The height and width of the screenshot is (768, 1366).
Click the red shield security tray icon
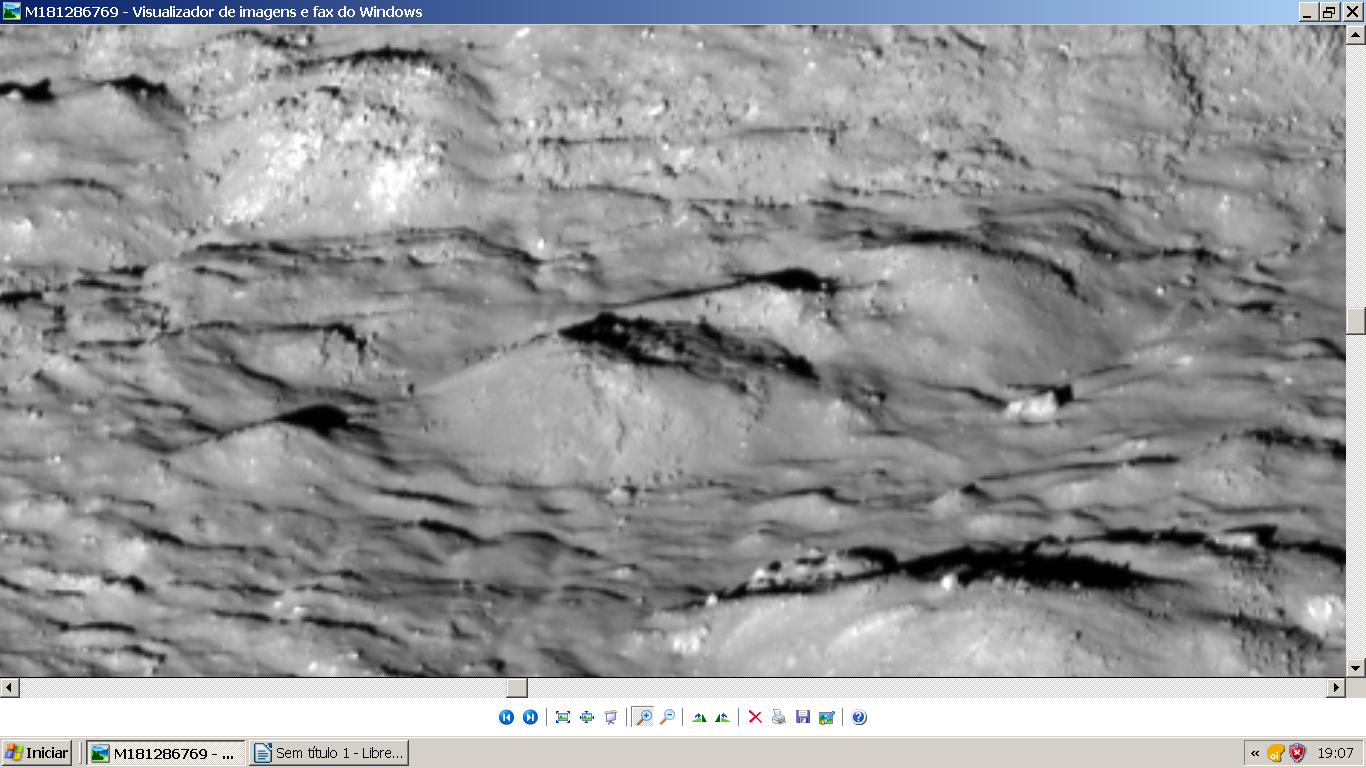(x=1297, y=753)
